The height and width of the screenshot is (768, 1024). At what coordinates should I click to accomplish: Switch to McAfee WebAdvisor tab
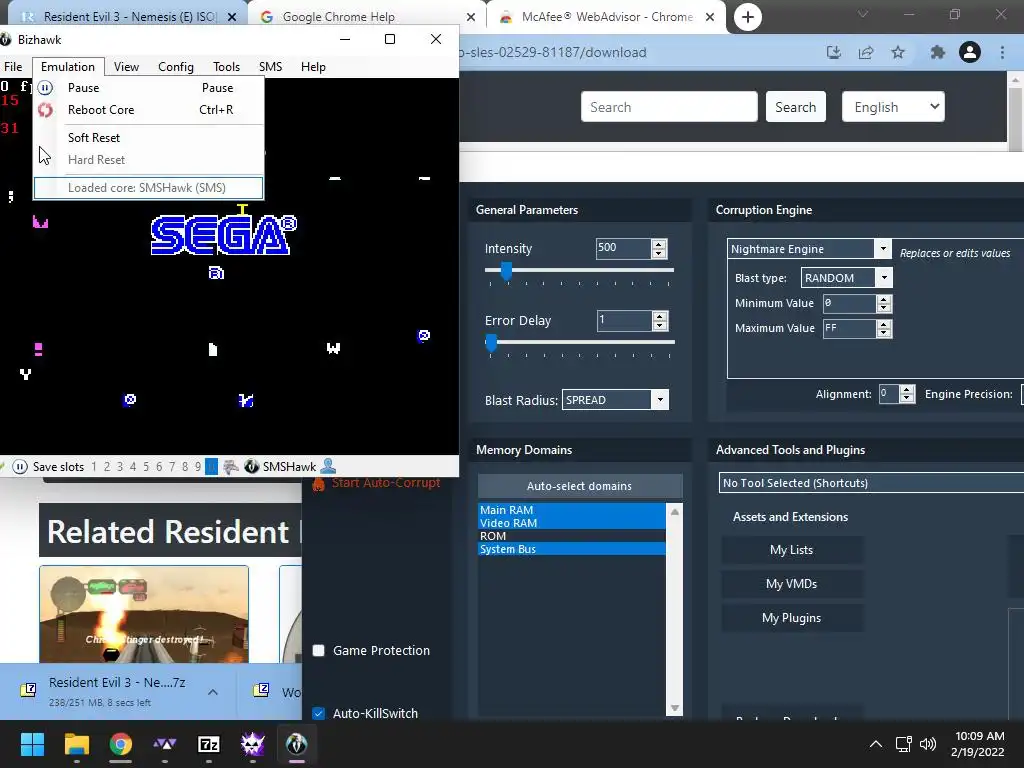[606, 17]
